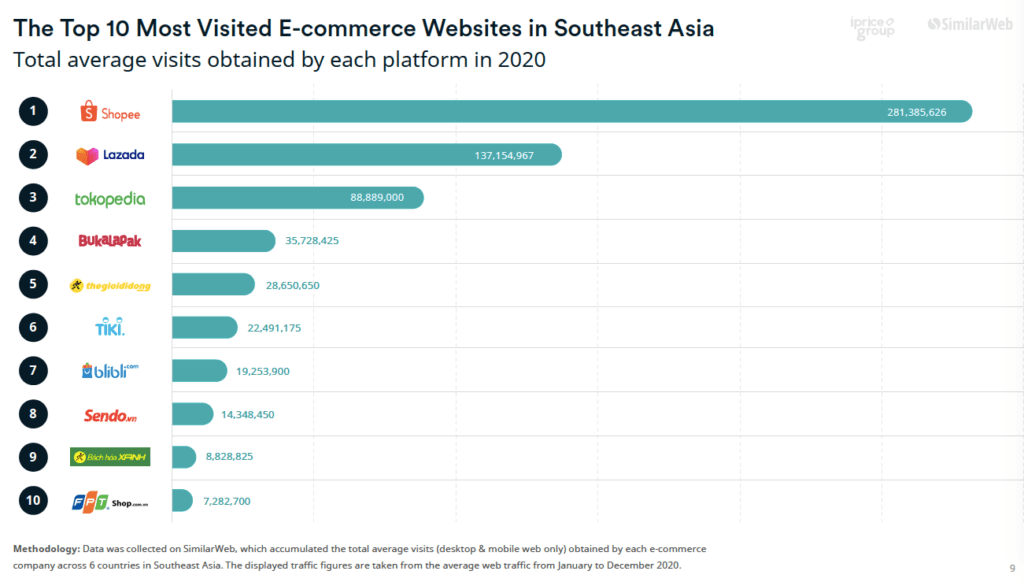Click the Shopee logo

click(110, 111)
